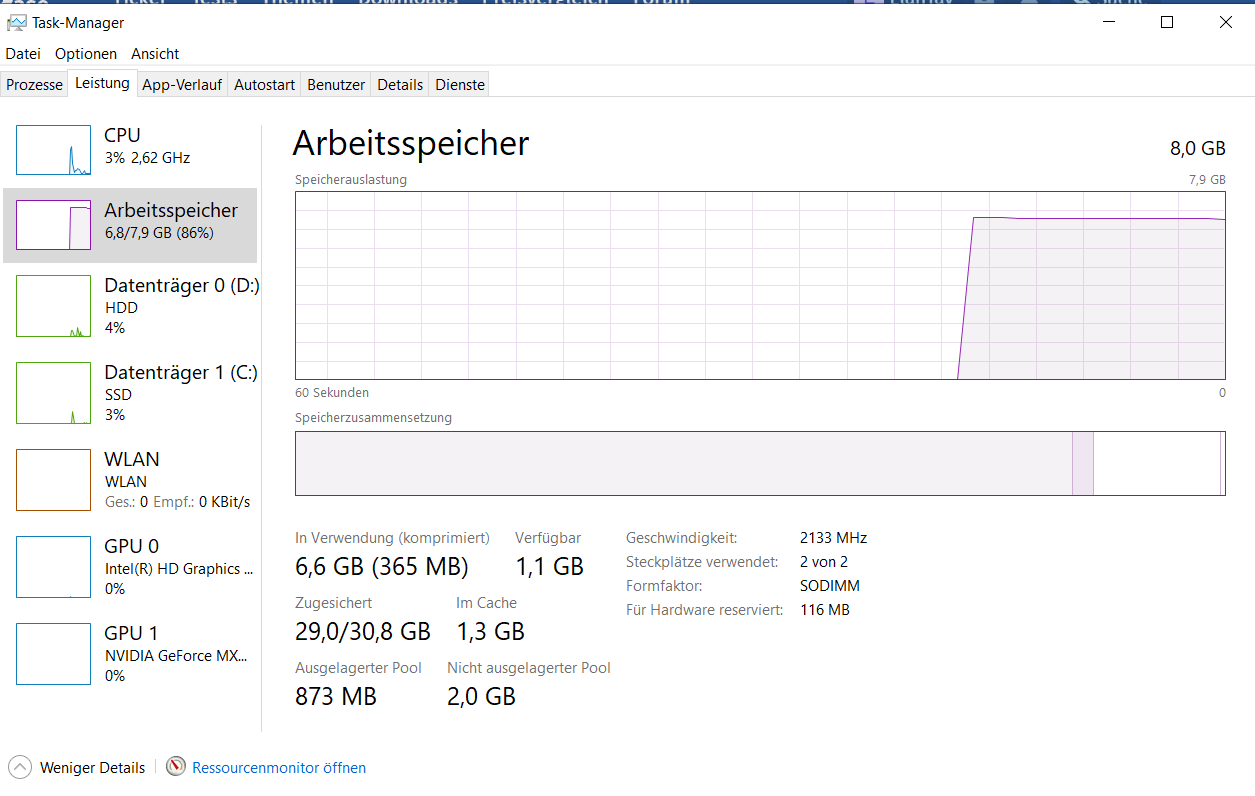Switch to the Dienste tab
The width and height of the screenshot is (1255, 796).
coord(460,85)
